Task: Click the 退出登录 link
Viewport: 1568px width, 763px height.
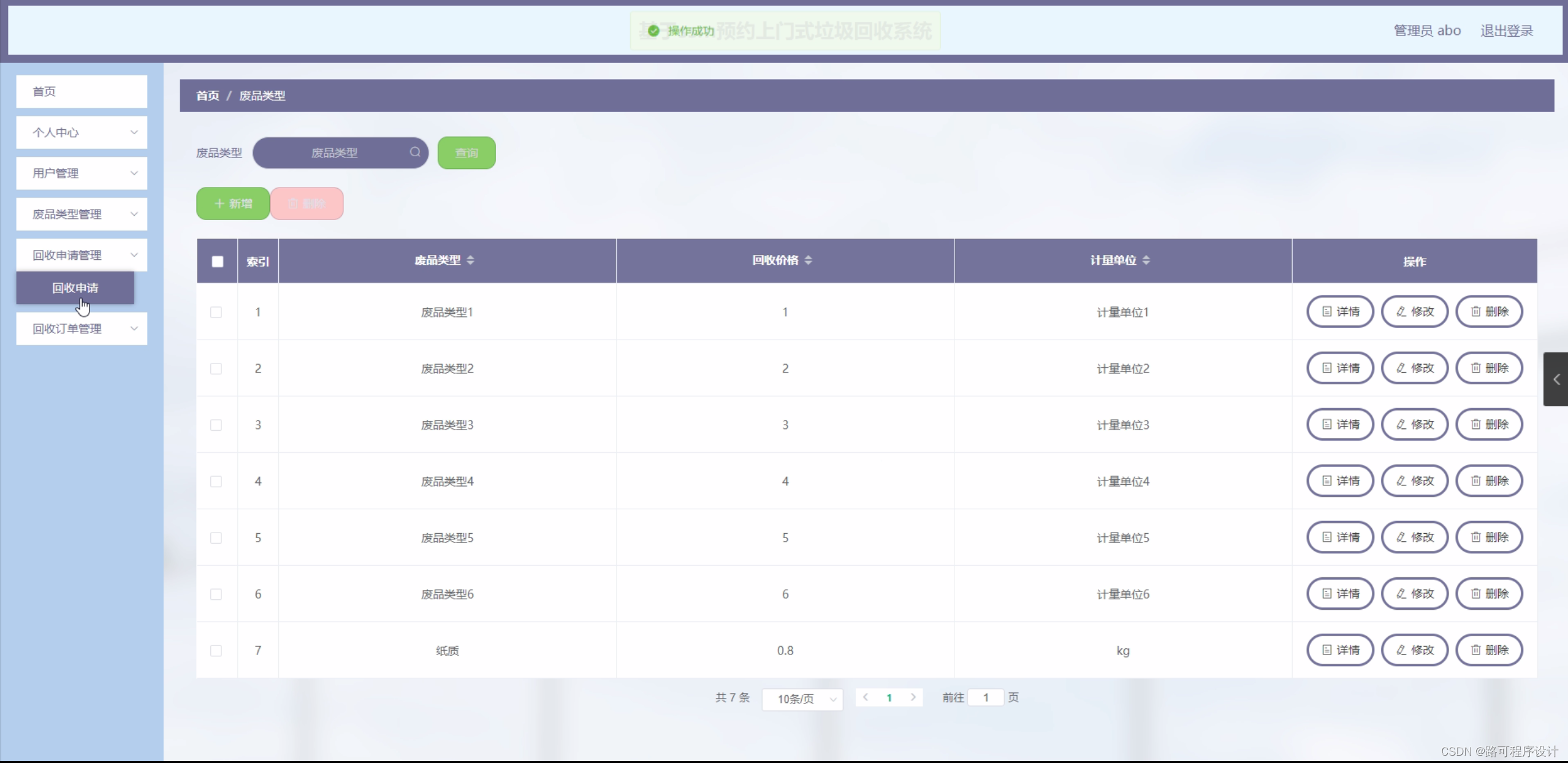Action: point(1506,31)
